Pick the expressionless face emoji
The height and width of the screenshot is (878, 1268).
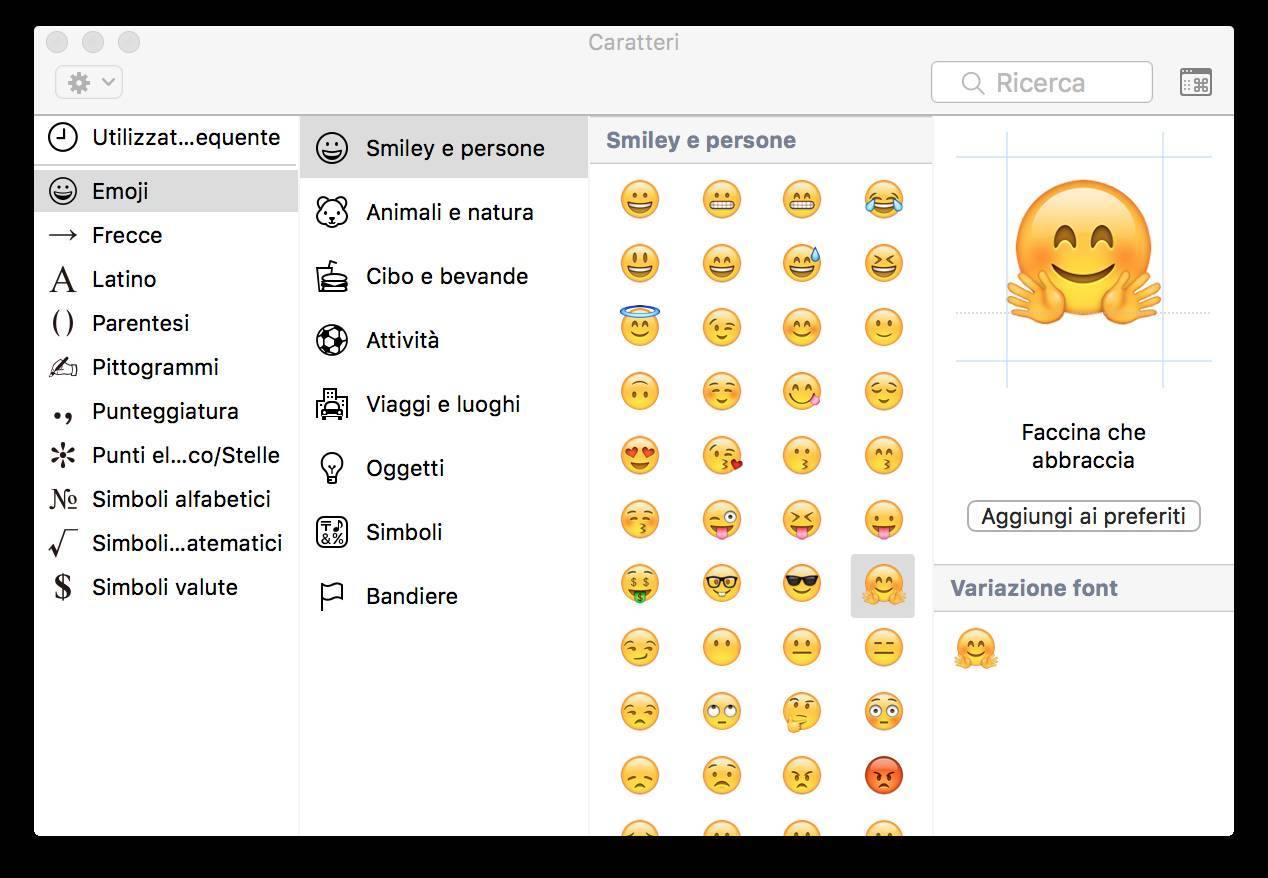(884, 647)
